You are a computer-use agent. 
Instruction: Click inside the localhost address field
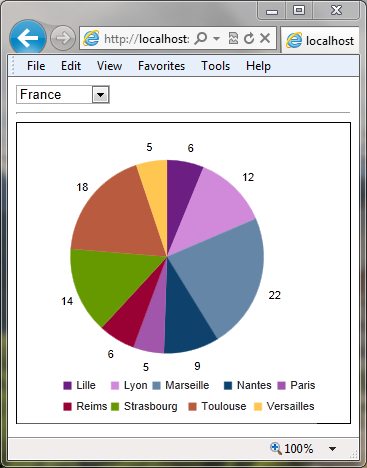[x=147, y=39]
